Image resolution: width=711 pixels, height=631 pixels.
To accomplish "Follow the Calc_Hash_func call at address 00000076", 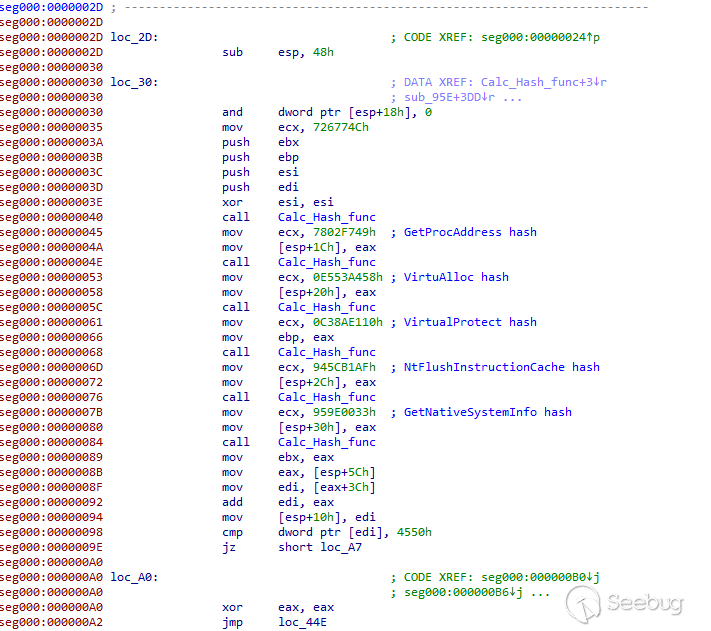I will tap(326, 397).
